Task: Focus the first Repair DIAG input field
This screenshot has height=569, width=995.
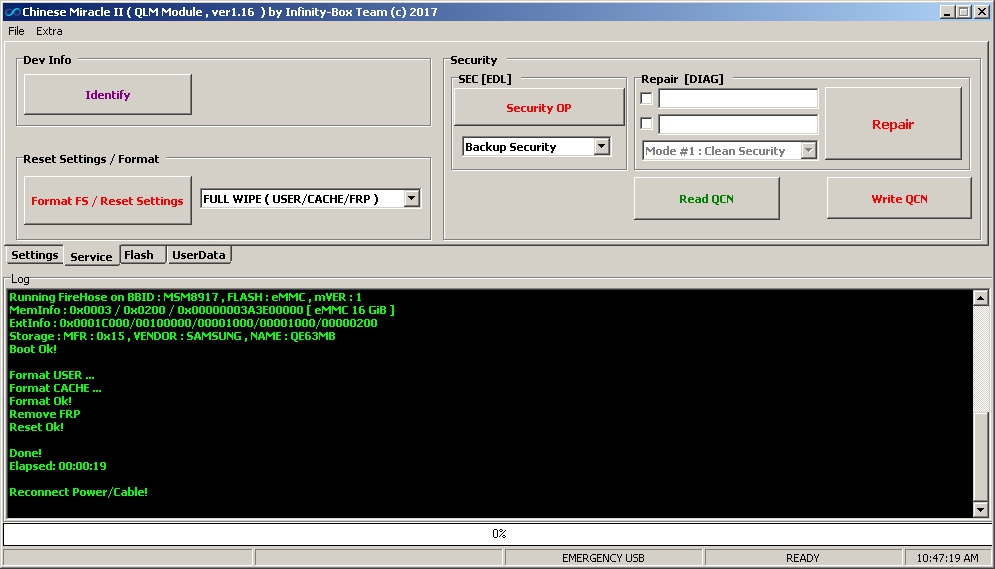Action: (738, 98)
